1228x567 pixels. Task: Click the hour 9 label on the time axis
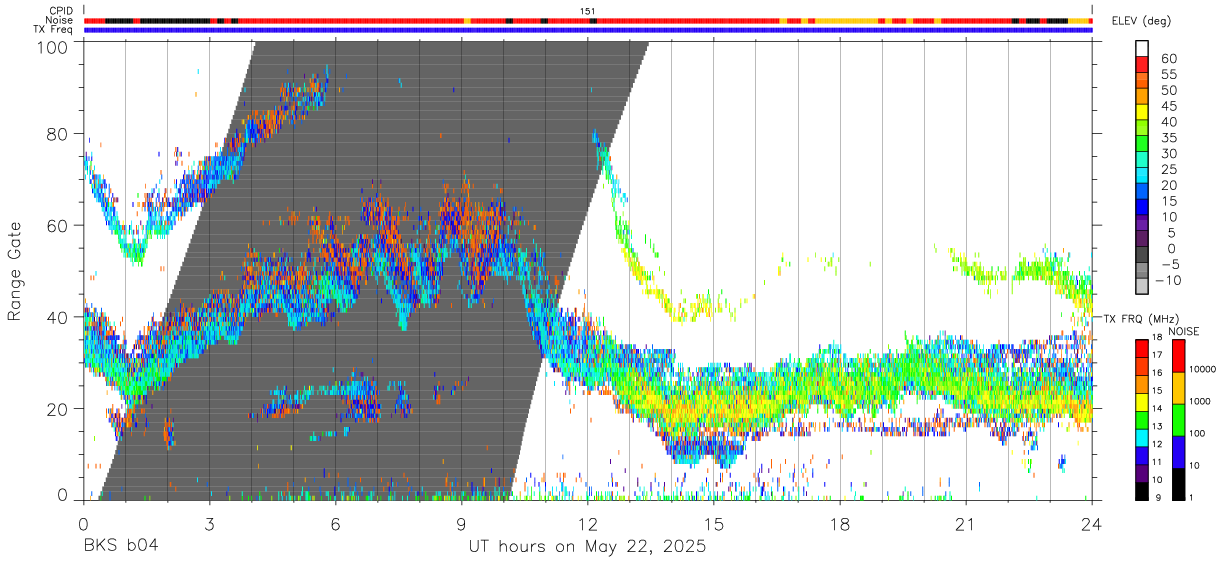[461, 524]
